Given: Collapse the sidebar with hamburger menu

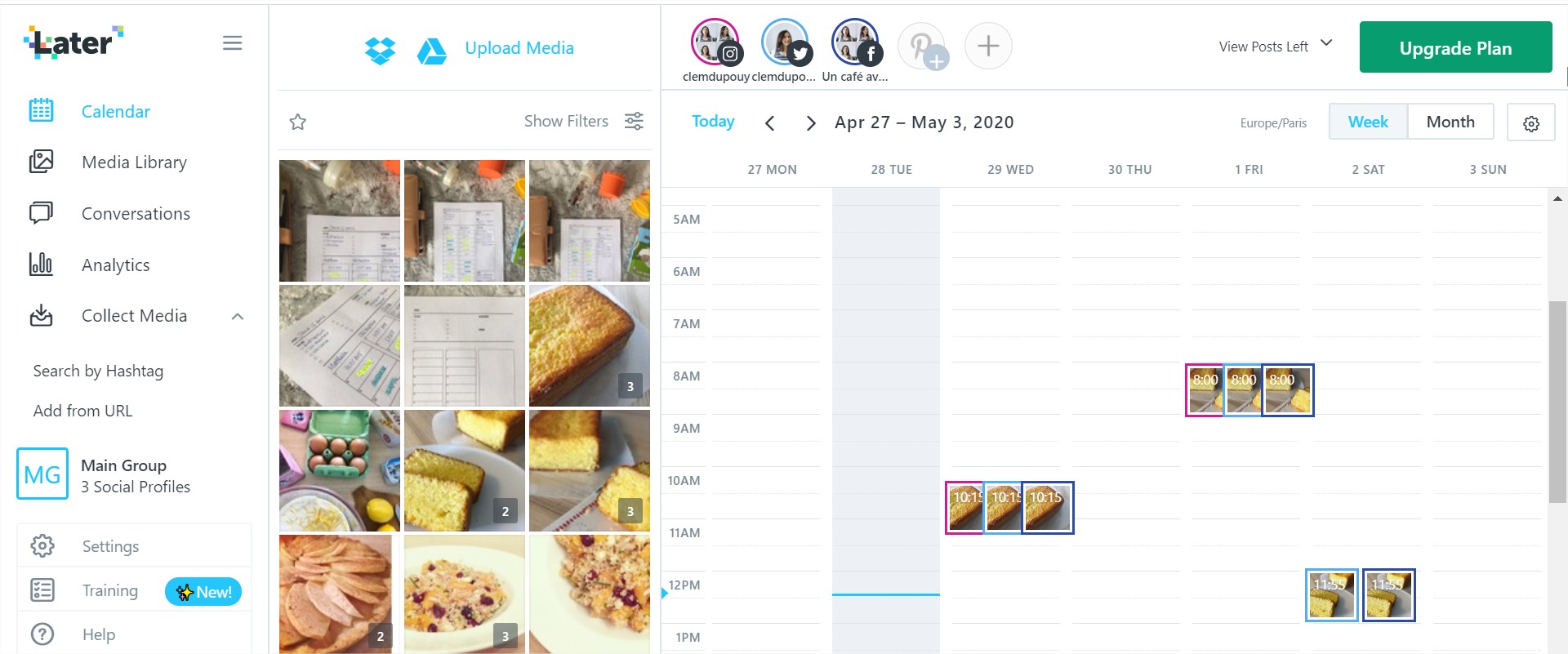Looking at the screenshot, I should coord(232,42).
